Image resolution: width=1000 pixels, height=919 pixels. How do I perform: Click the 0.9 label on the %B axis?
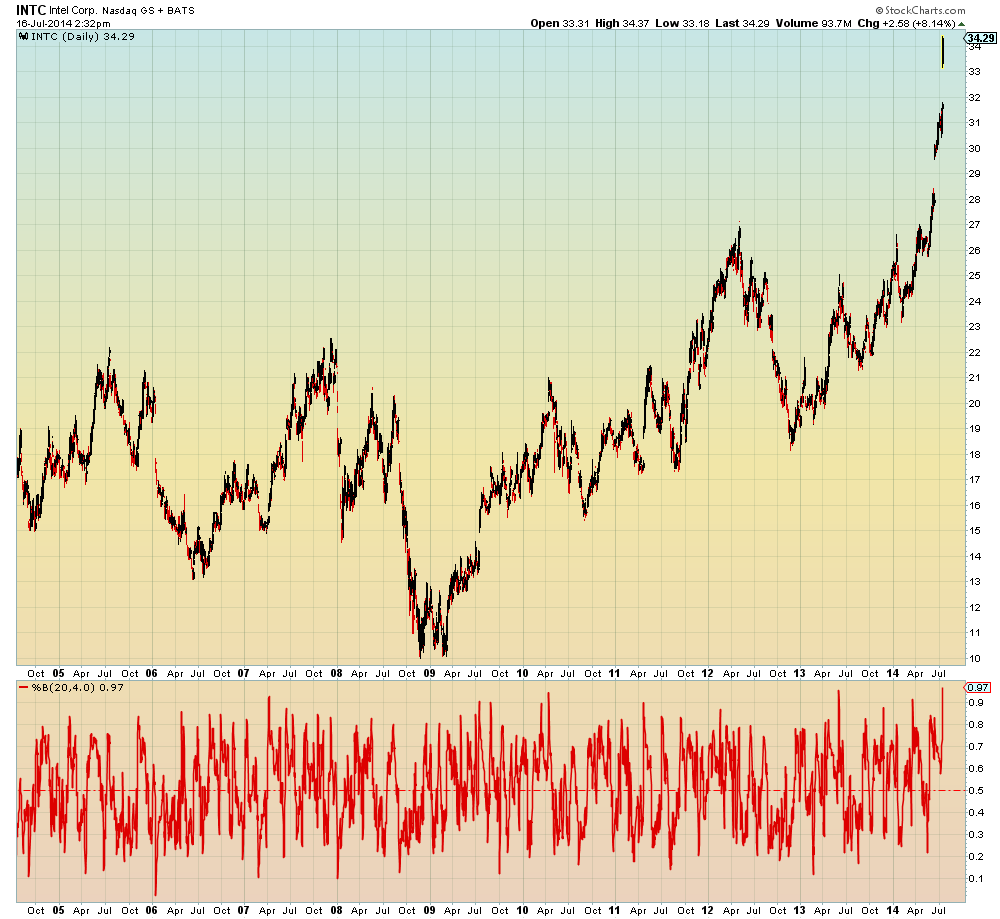click(976, 702)
